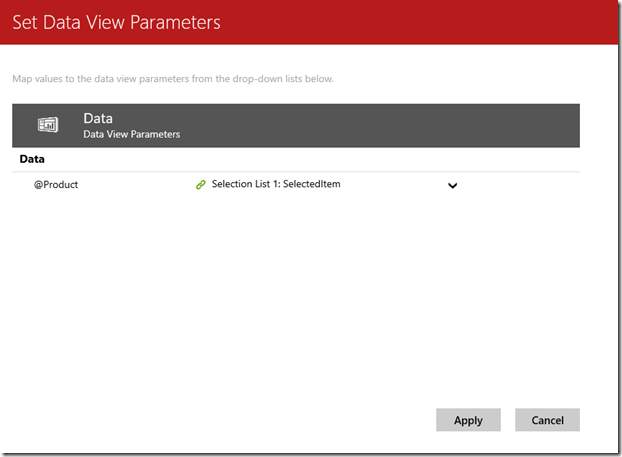The image size is (622, 457).
Task: Expand the @Product mapping dropdown chevron
Action: click(x=452, y=185)
